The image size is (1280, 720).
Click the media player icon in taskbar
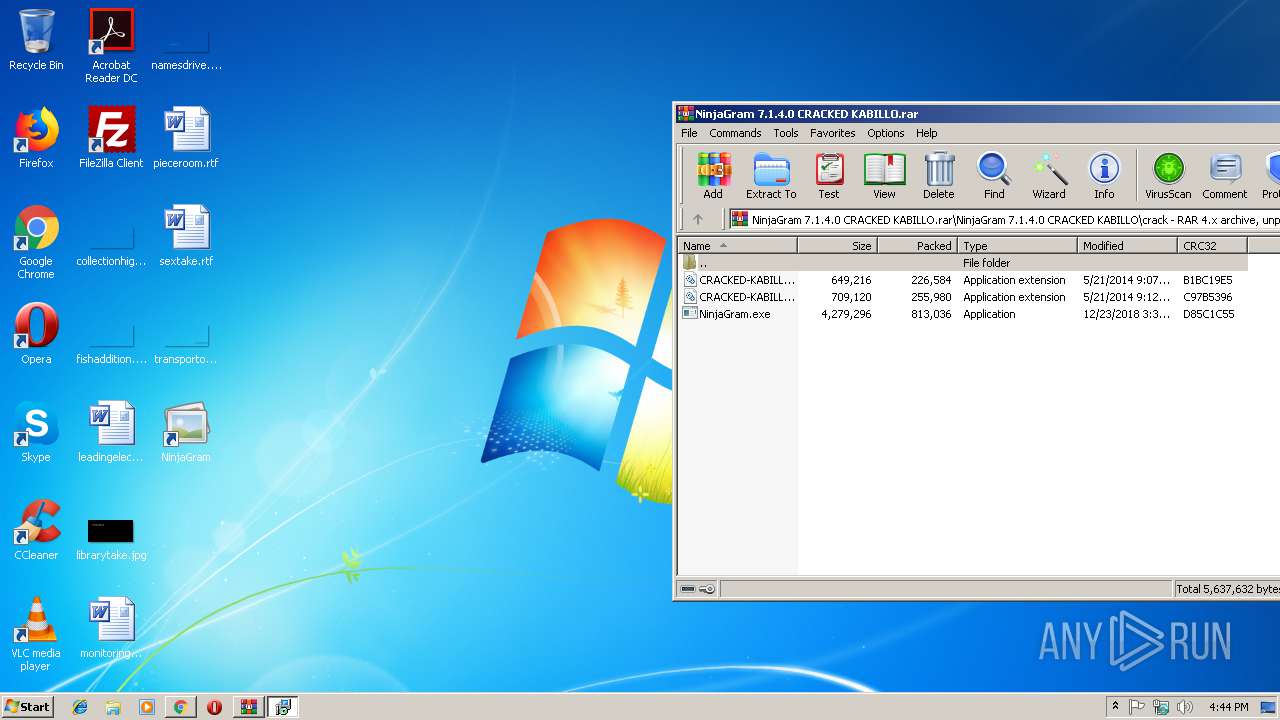coord(147,707)
